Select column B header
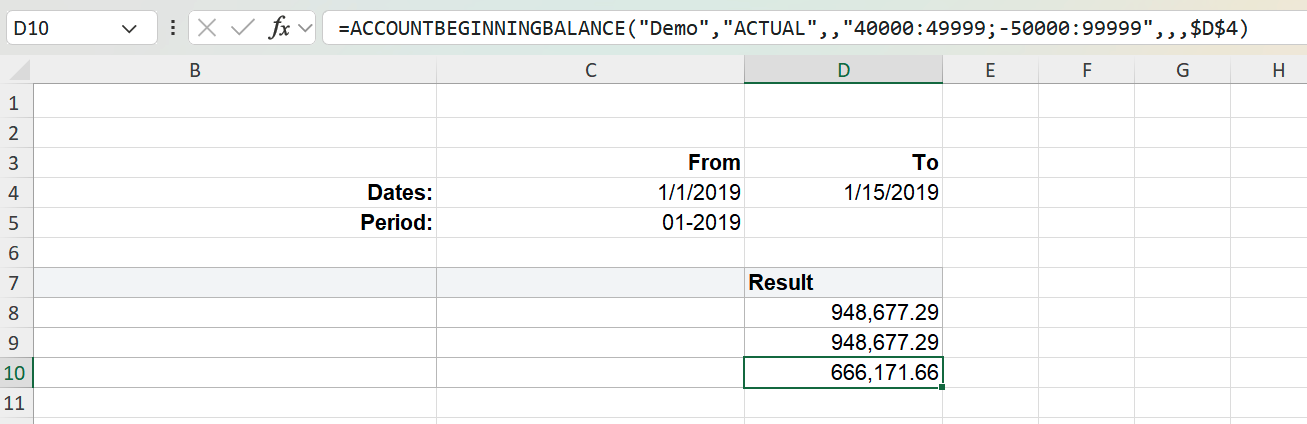Screen dimensions: 1307x424 (235, 70)
